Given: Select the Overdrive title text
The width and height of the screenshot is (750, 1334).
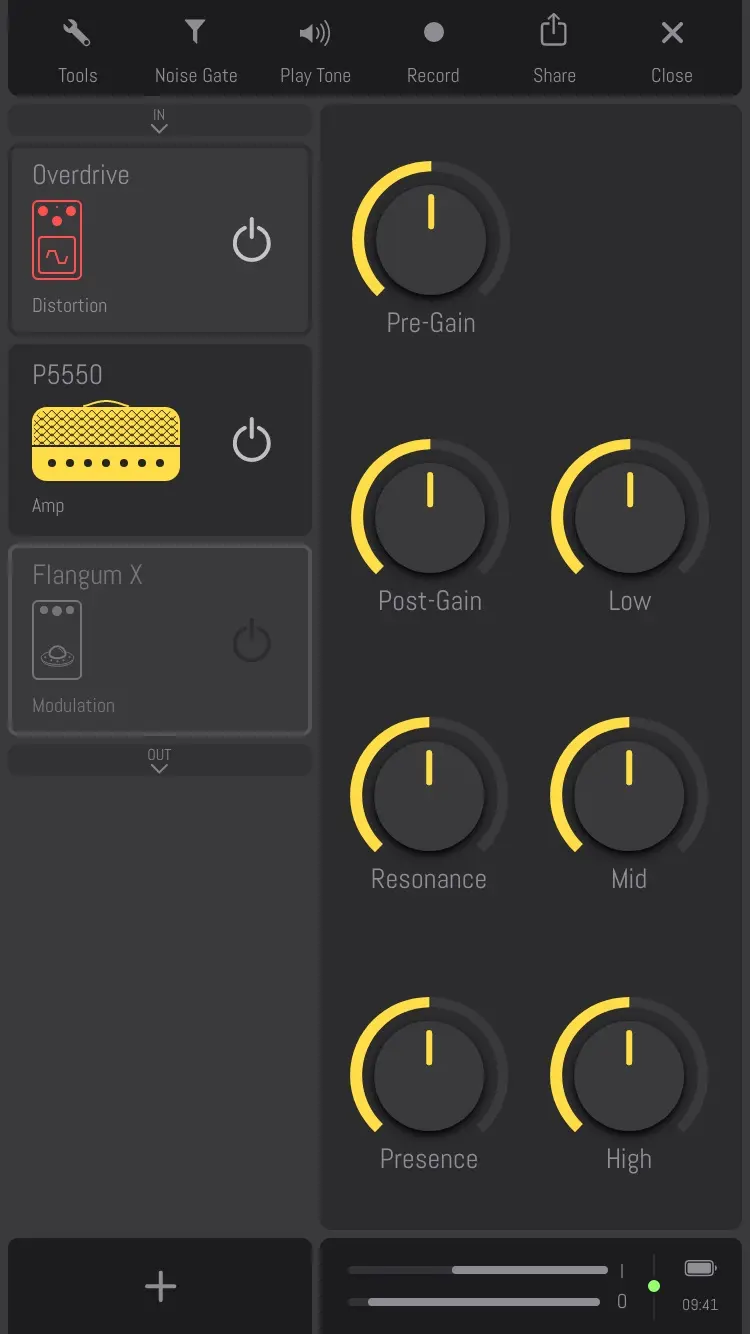Looking at the screenshot, I should [x=81, y=175].
